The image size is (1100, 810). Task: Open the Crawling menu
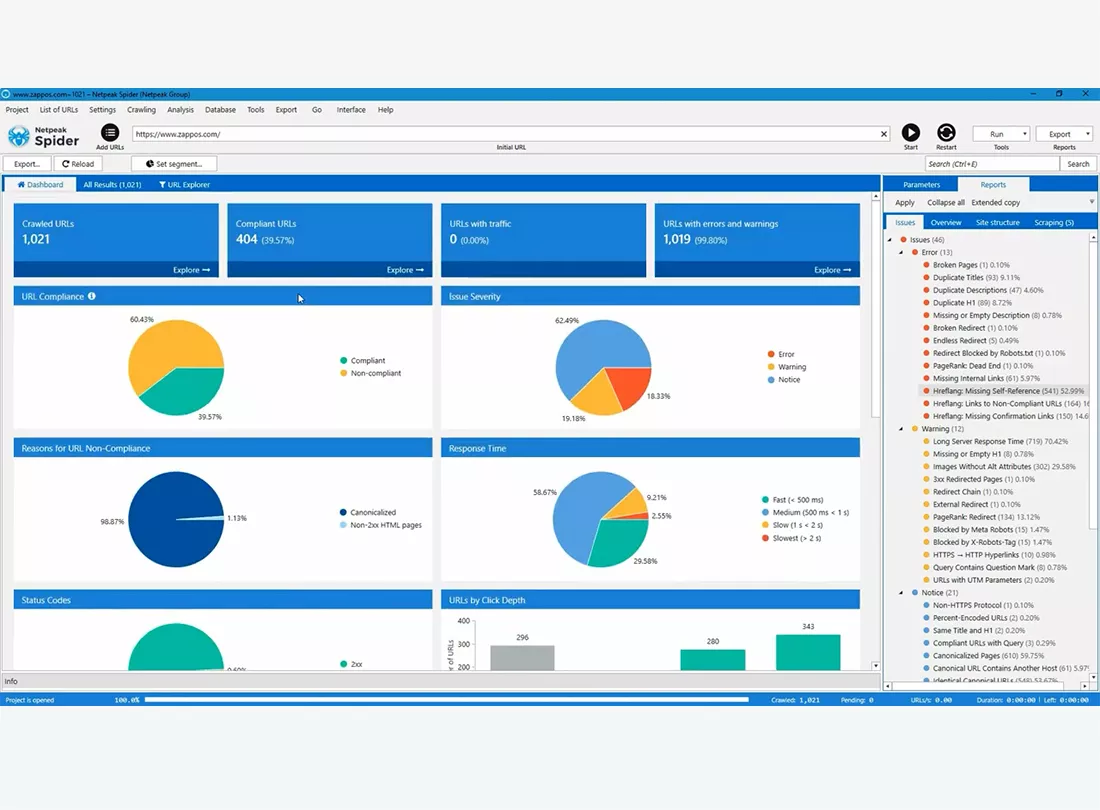(x=141, y=110)
